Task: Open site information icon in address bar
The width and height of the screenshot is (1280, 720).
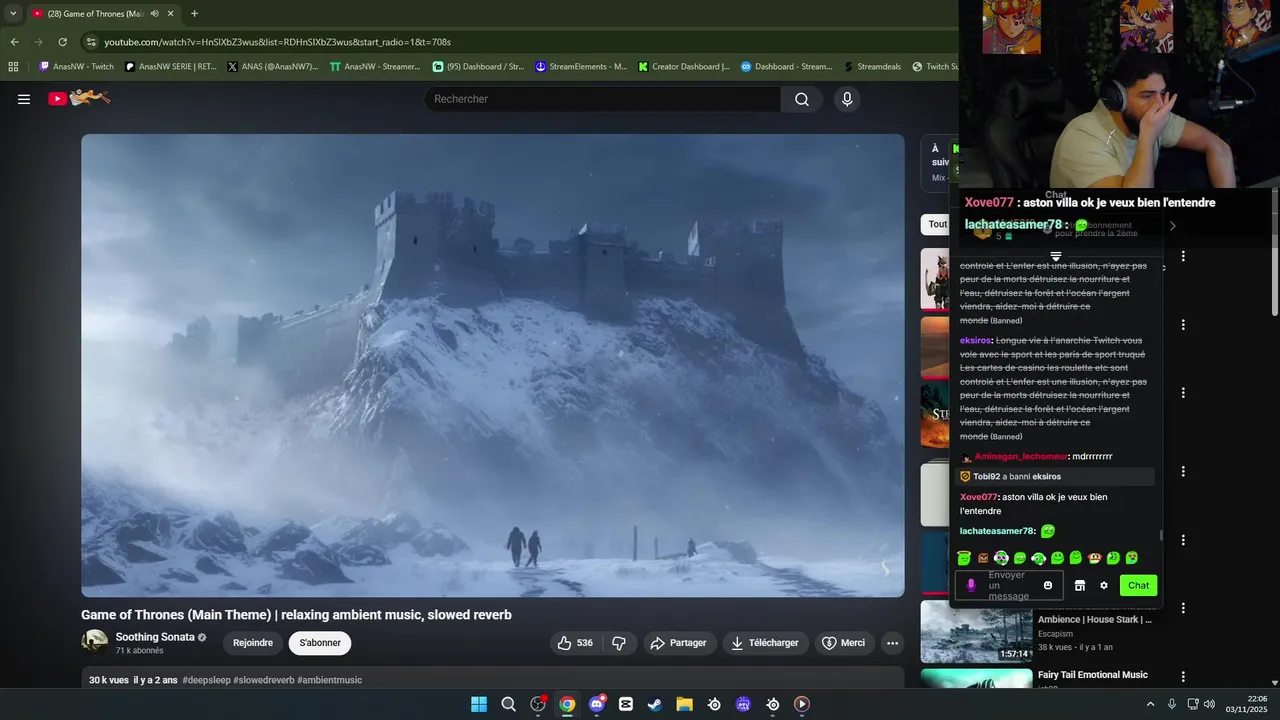Action: pyautogui.click(x=91, y=42)
